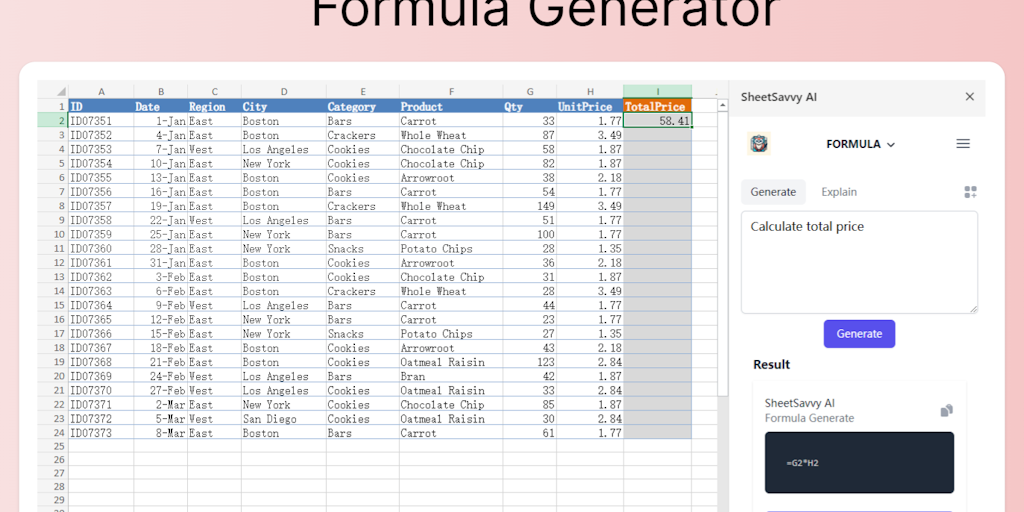The width and height of the screenshot is (1024, 512).
Task: Copy the generated formula result
Action: [x=946, y=411]
